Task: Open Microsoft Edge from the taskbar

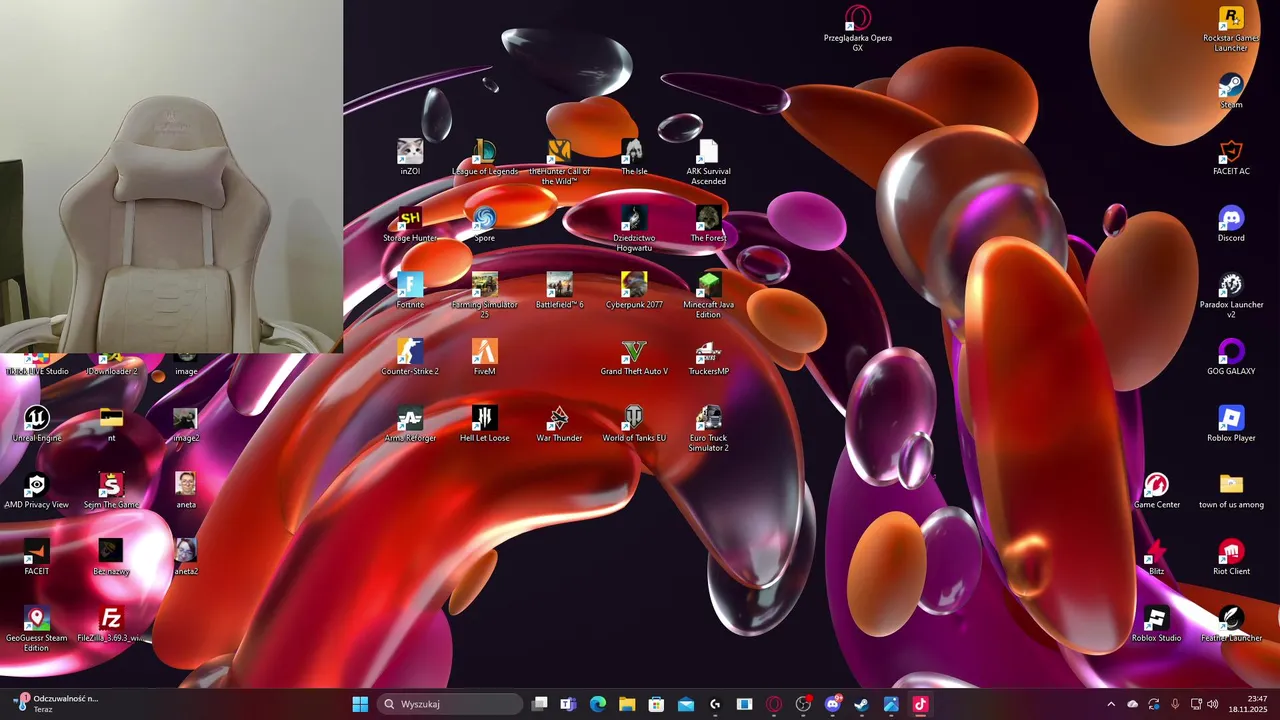Action: [598, 704]
